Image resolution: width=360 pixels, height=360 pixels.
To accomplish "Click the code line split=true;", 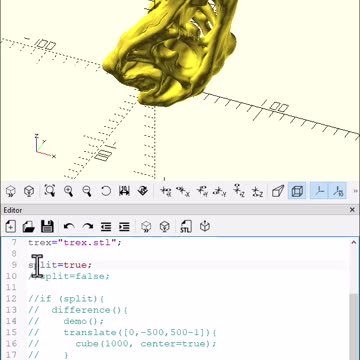I will [60, 265].
